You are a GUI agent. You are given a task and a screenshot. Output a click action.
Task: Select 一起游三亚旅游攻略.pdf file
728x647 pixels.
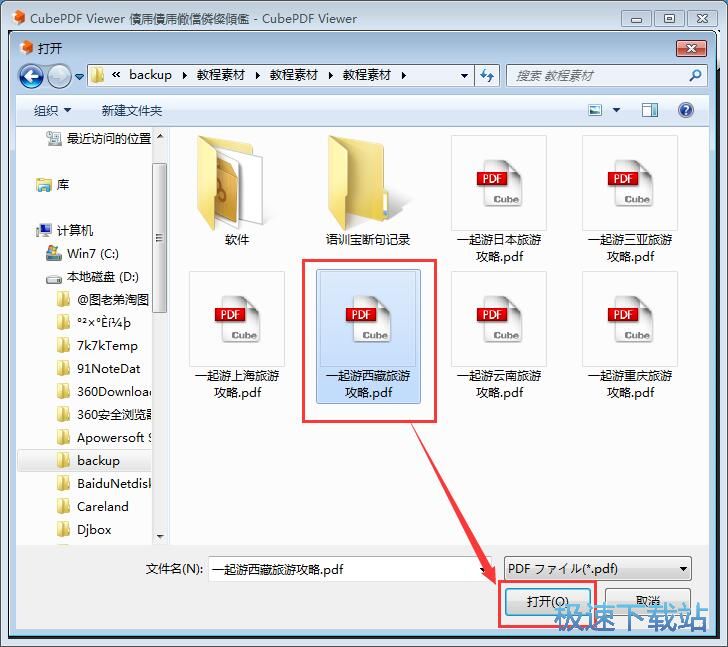point(630,200)
